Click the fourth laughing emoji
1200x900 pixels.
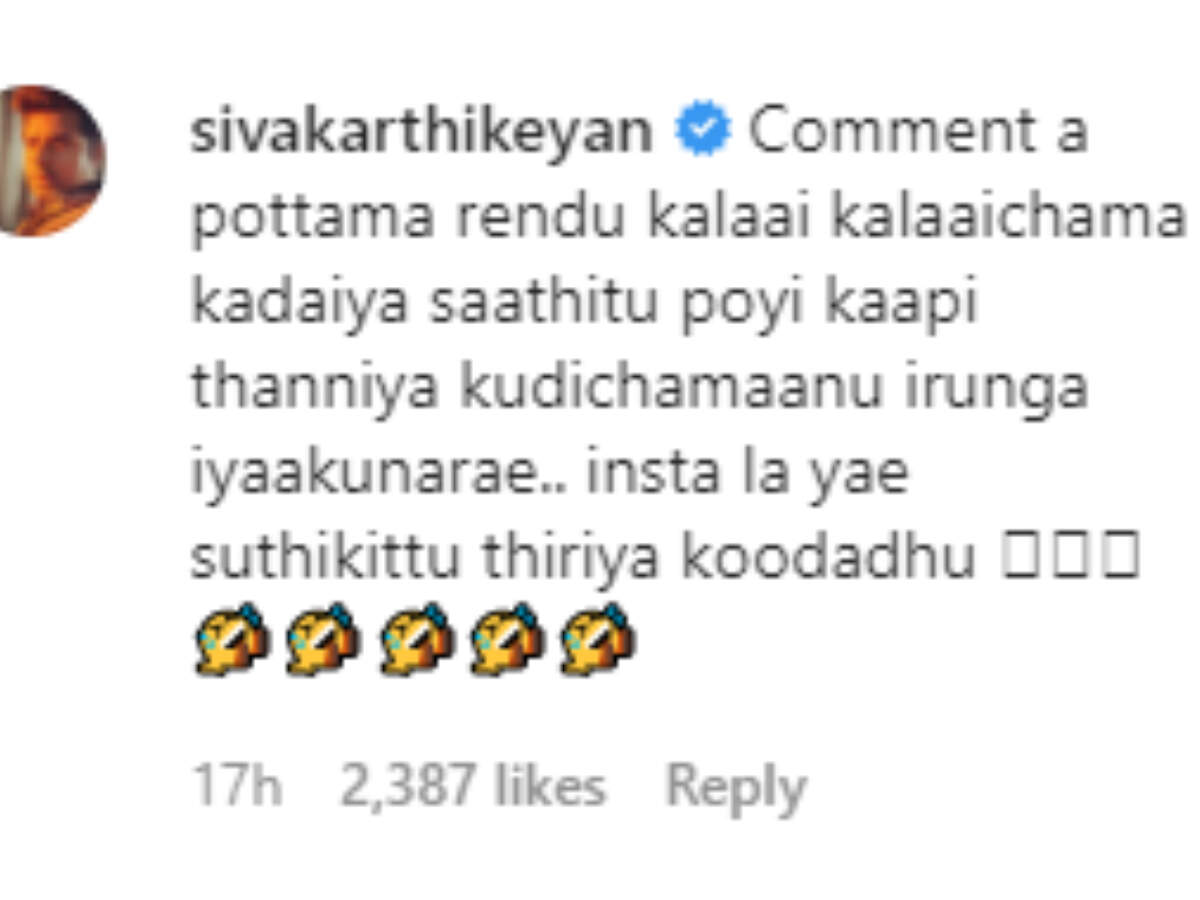[x=508, y=641]
